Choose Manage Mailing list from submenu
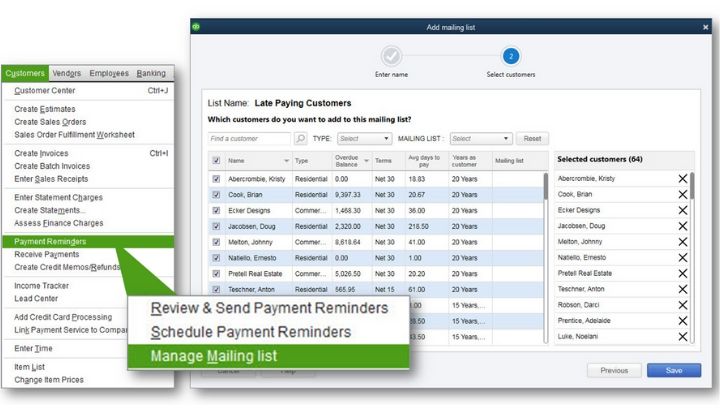The height and width of the screenshot is (412, 720). pos(214,356)
